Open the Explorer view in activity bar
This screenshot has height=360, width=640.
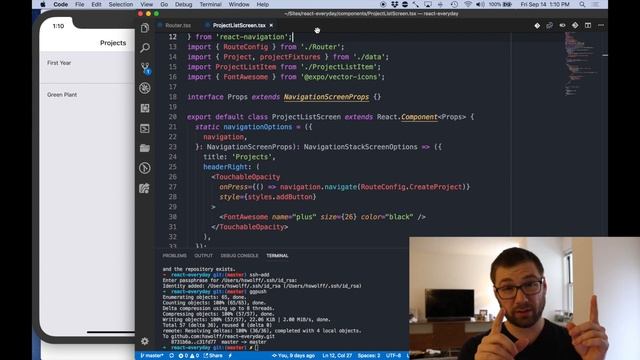[145, 28]
